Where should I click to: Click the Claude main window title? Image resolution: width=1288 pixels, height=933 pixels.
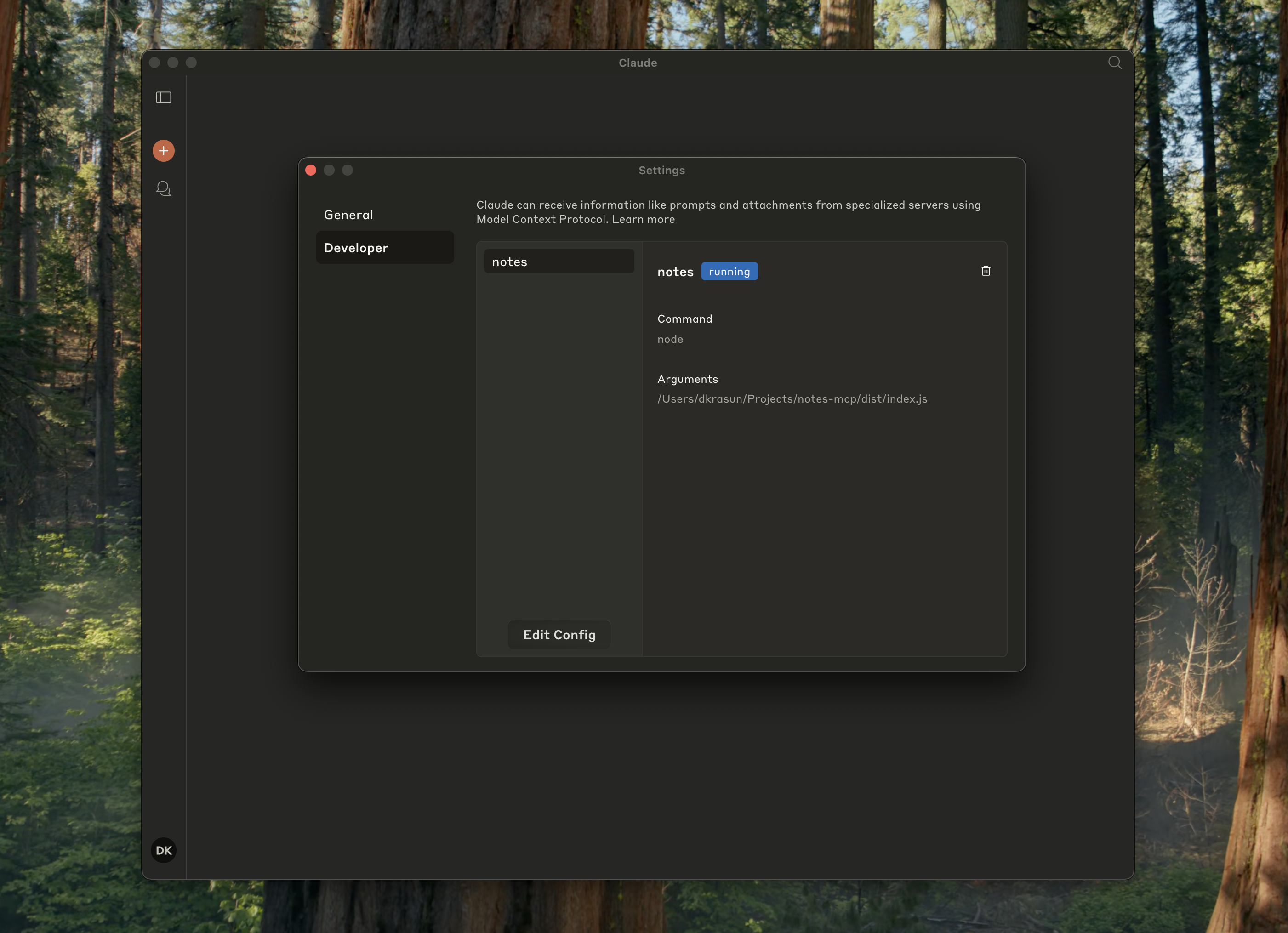tap(637, 63)
